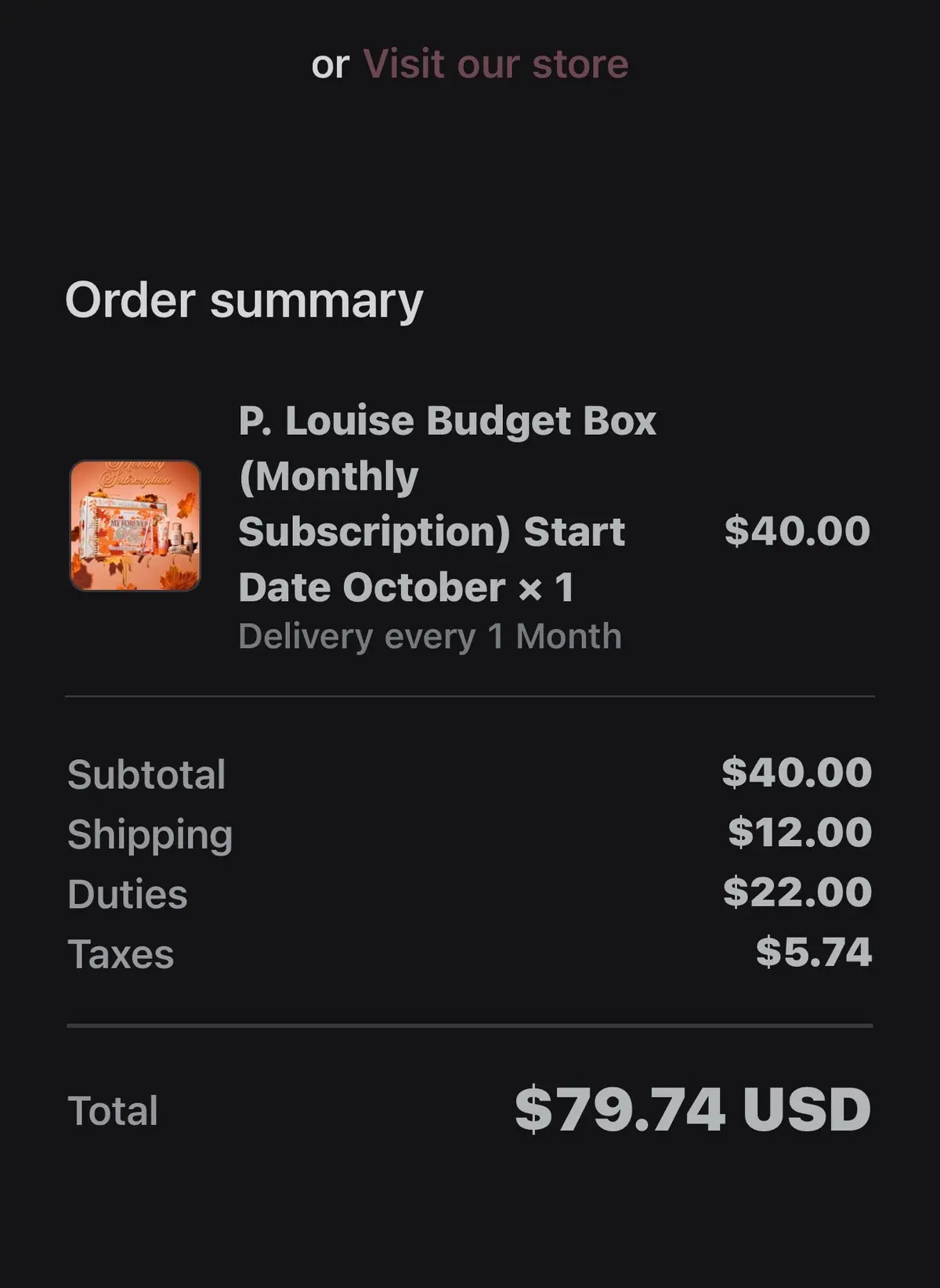Screen dimensions: 940x1288
Task: Click the divider above the Total row
Action: point(470,1024)
